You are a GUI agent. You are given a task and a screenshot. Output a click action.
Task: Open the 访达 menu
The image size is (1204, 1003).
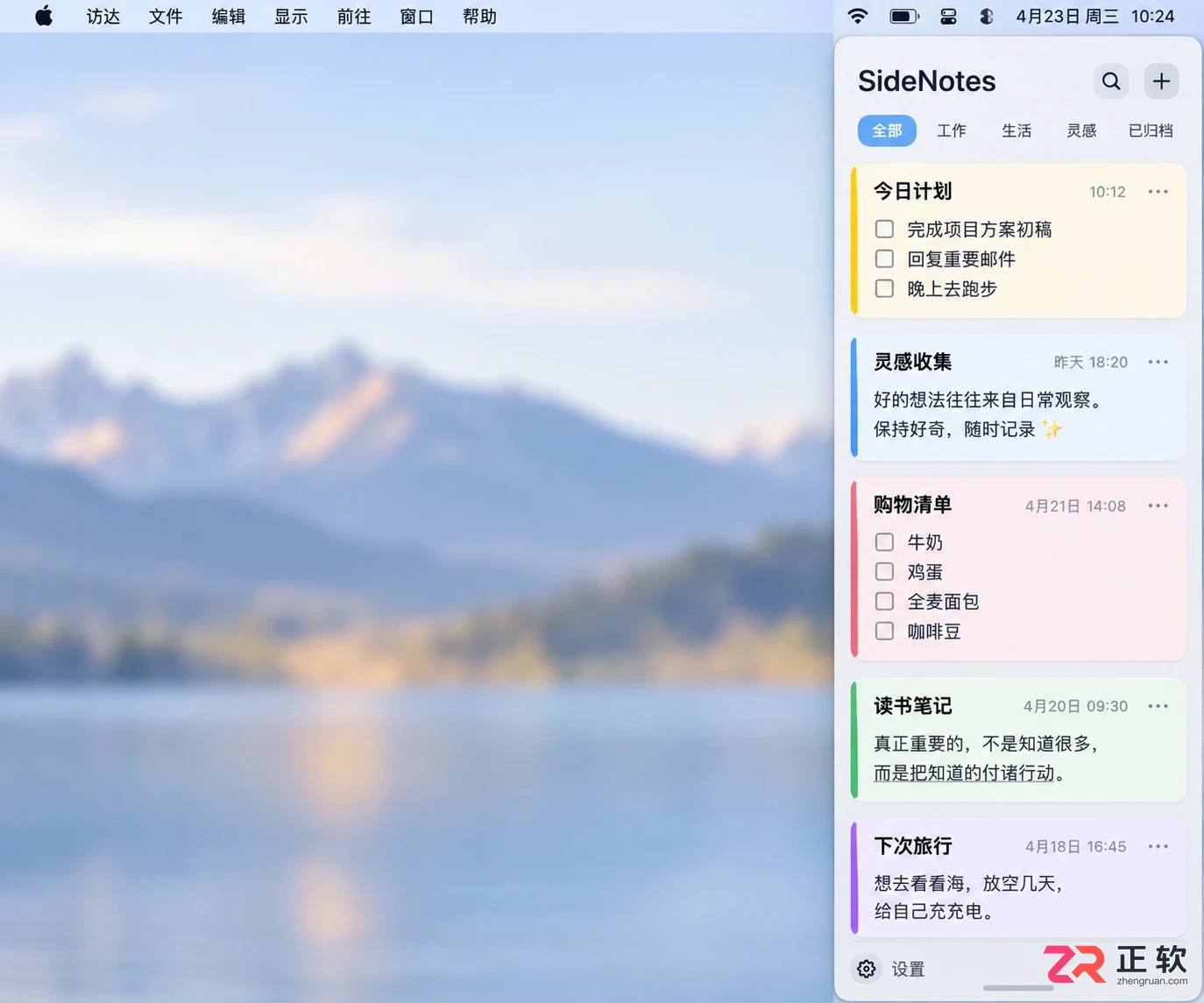click(103, 17)
